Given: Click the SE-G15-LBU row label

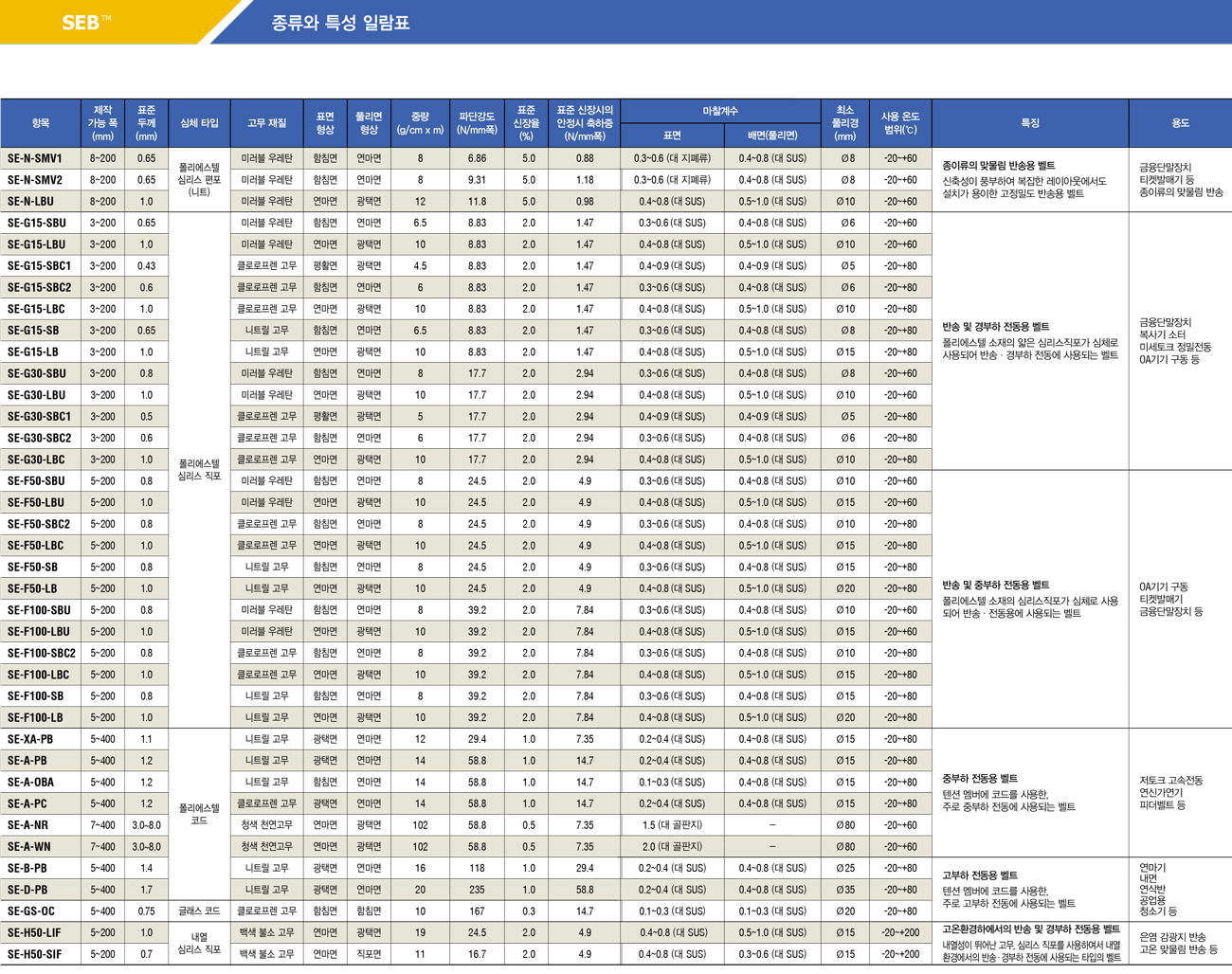Looking at the screenshot, I should (x=37, y=244).
